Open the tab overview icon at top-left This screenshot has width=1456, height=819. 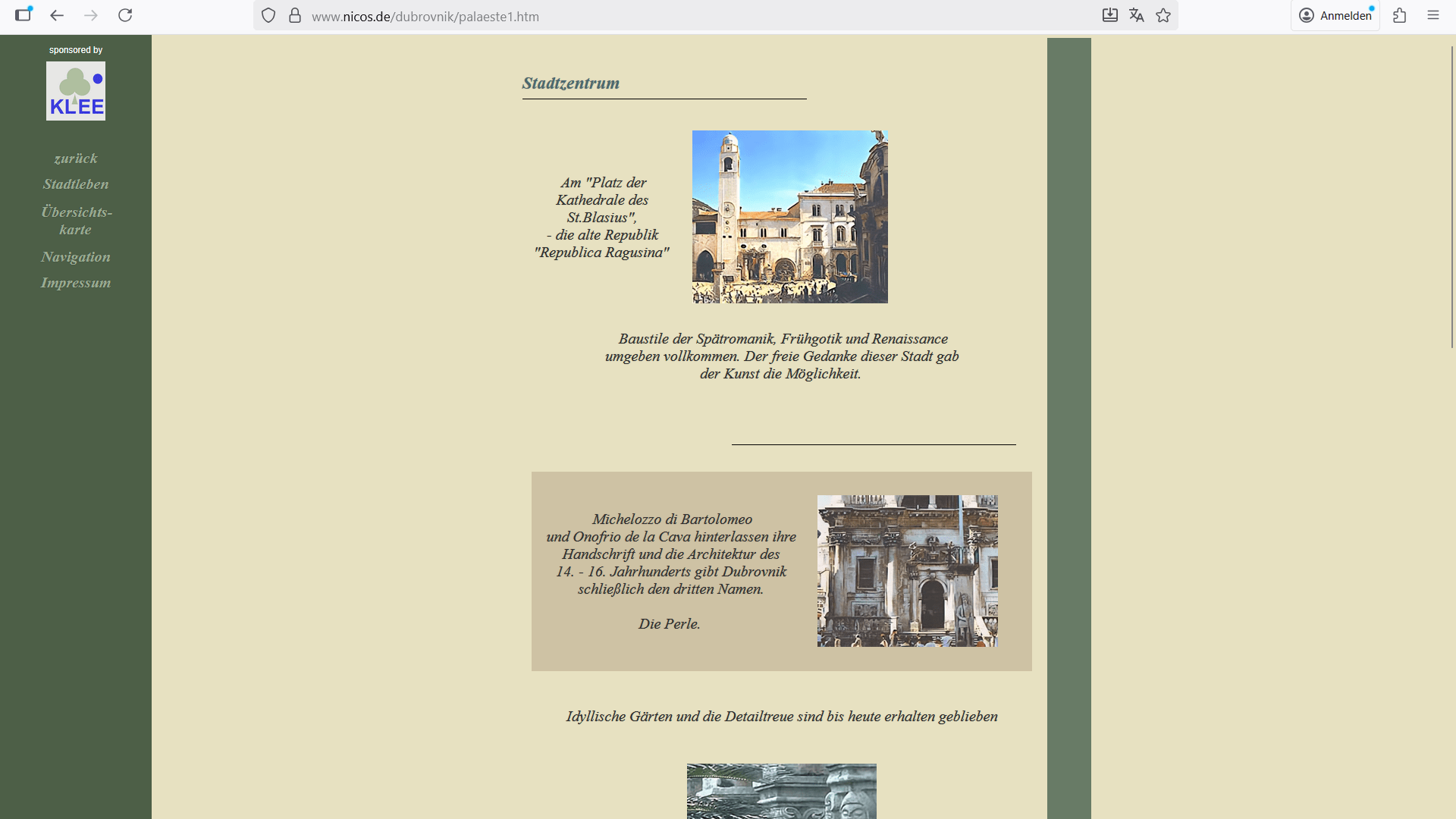pos(24,14)
